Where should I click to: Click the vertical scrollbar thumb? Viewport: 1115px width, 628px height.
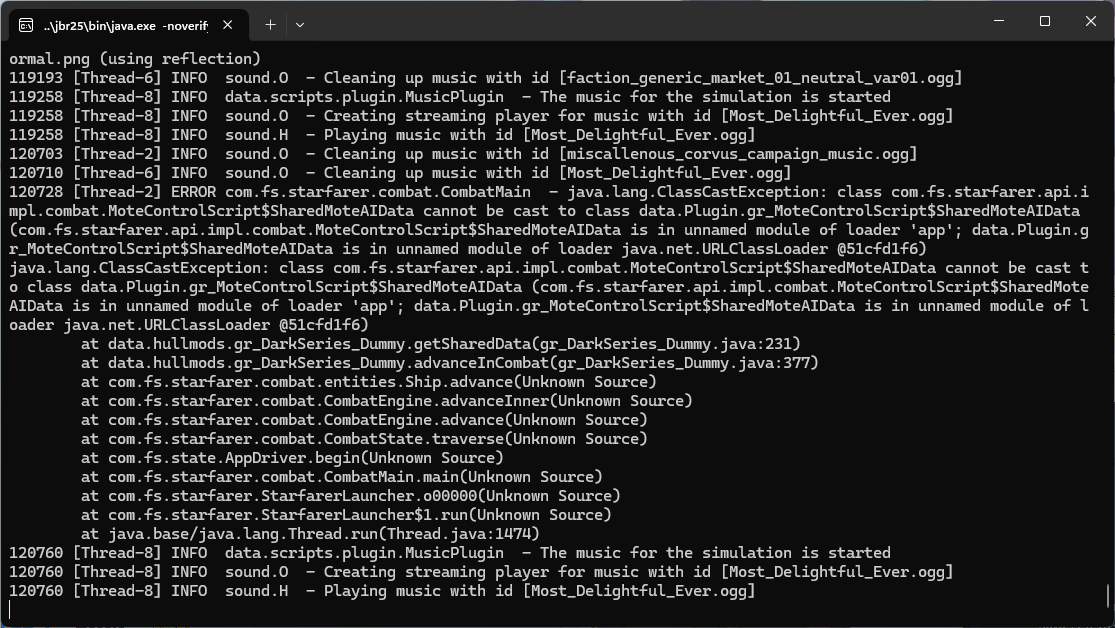point(1109,596)
